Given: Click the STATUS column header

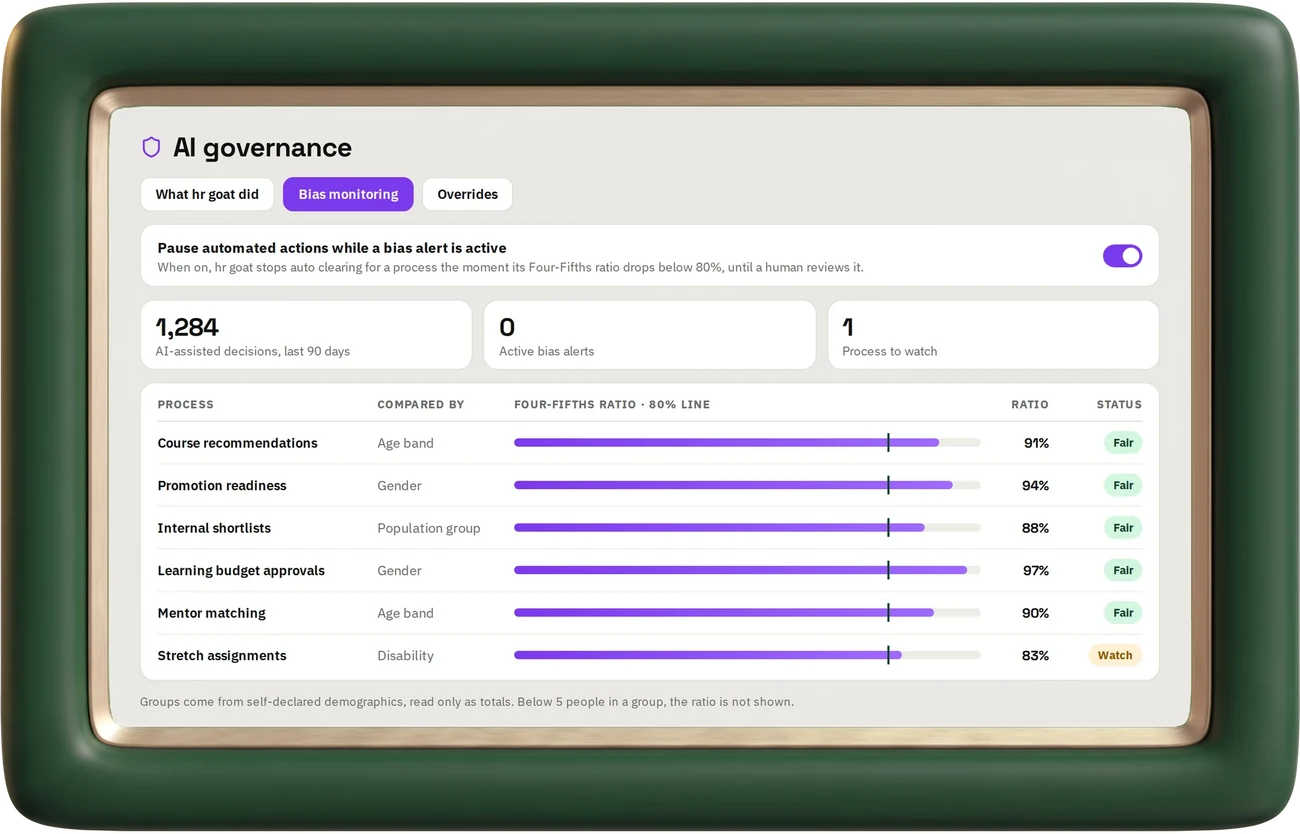Looking at the screenshot, I should pyautogui.click(x=1119, y=405).
